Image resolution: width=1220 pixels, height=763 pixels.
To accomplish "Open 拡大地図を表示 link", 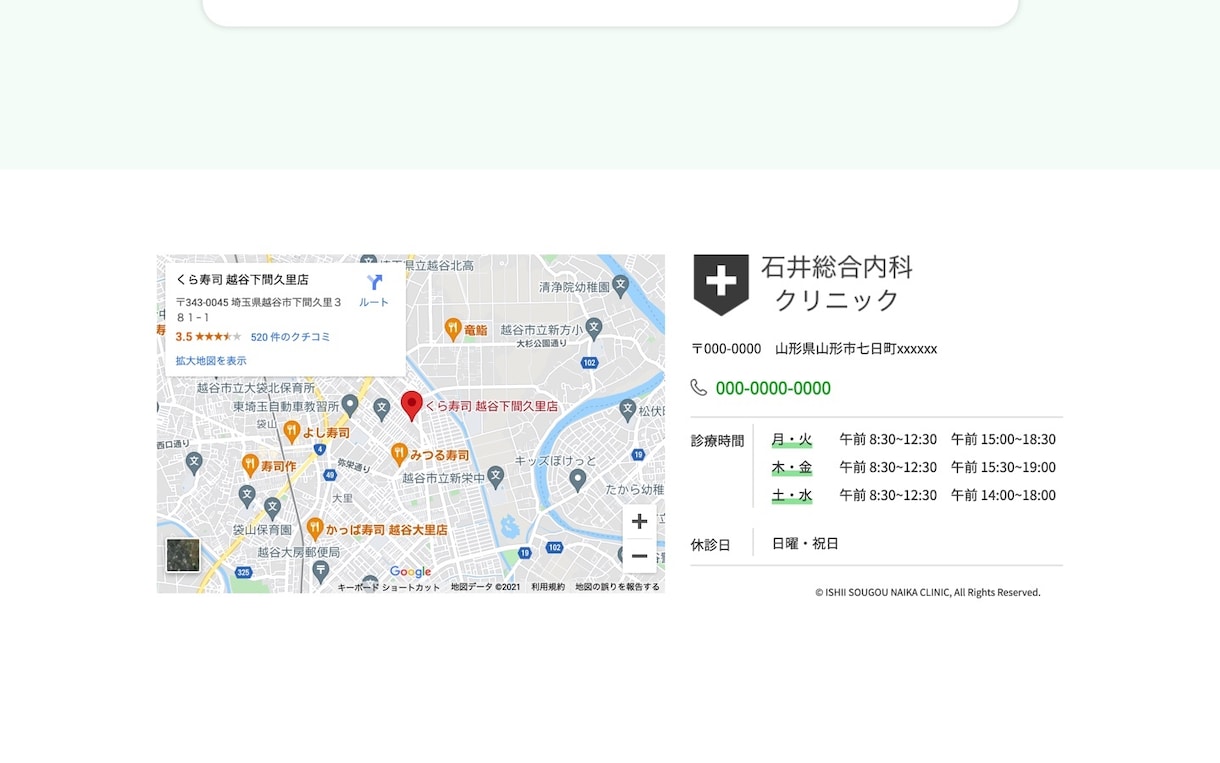I will point(211,361).
